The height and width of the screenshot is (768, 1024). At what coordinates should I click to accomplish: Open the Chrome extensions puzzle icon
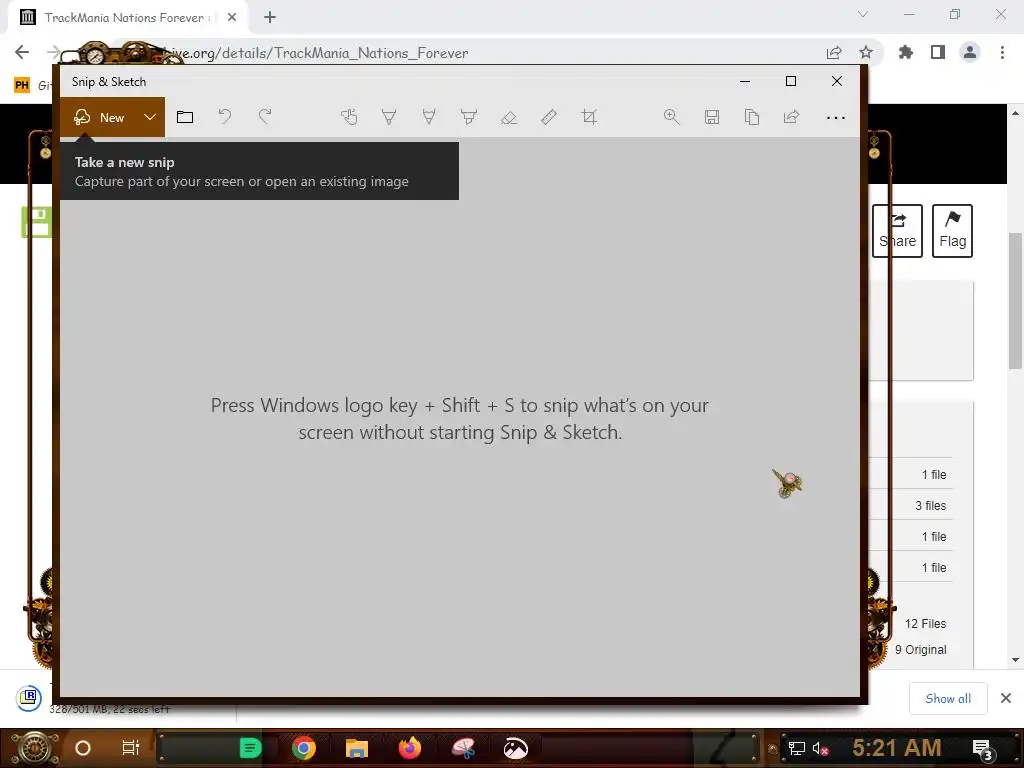click(906, 52)
